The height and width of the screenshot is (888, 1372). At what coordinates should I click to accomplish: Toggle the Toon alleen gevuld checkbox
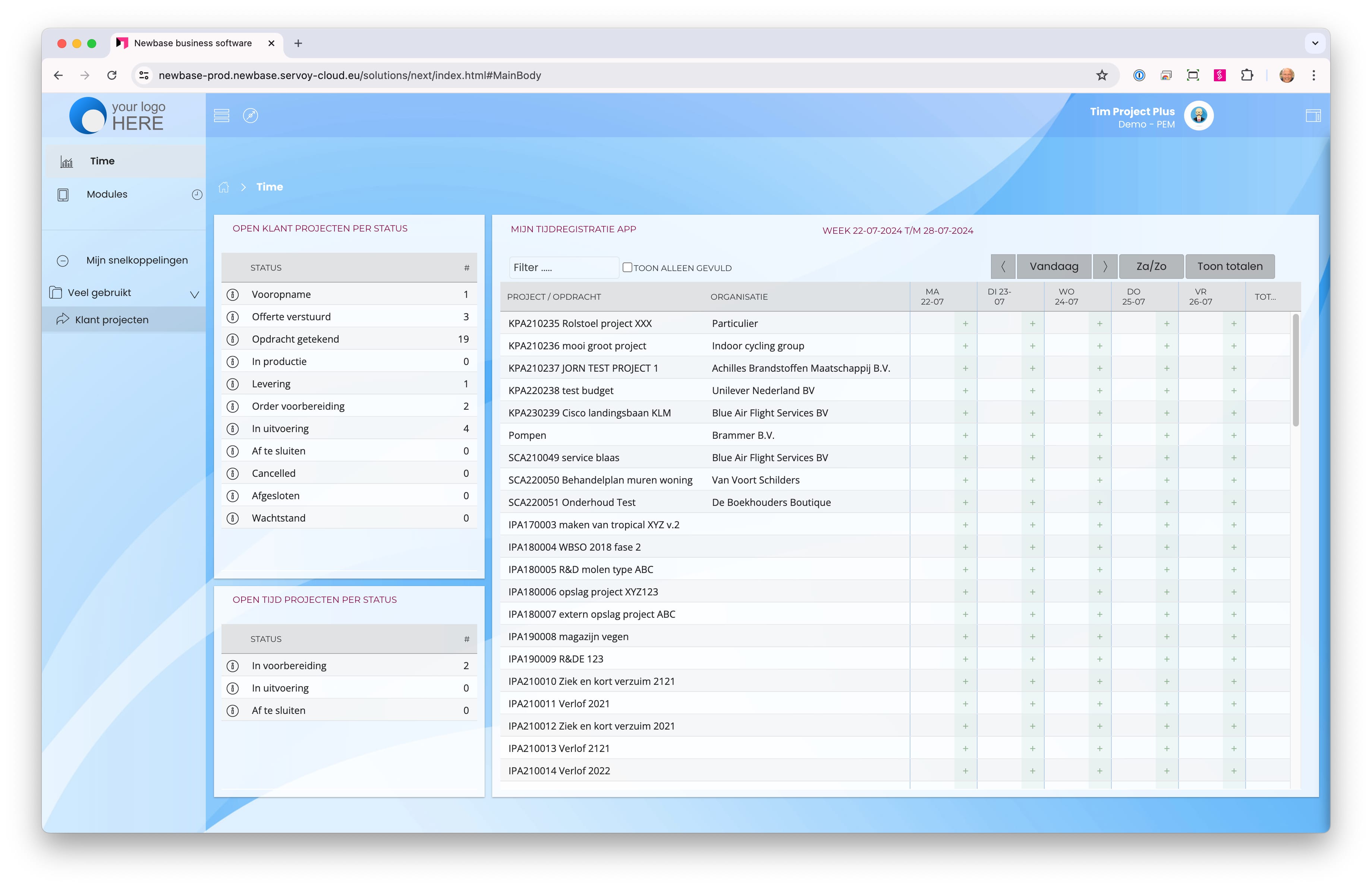(627, 267)
